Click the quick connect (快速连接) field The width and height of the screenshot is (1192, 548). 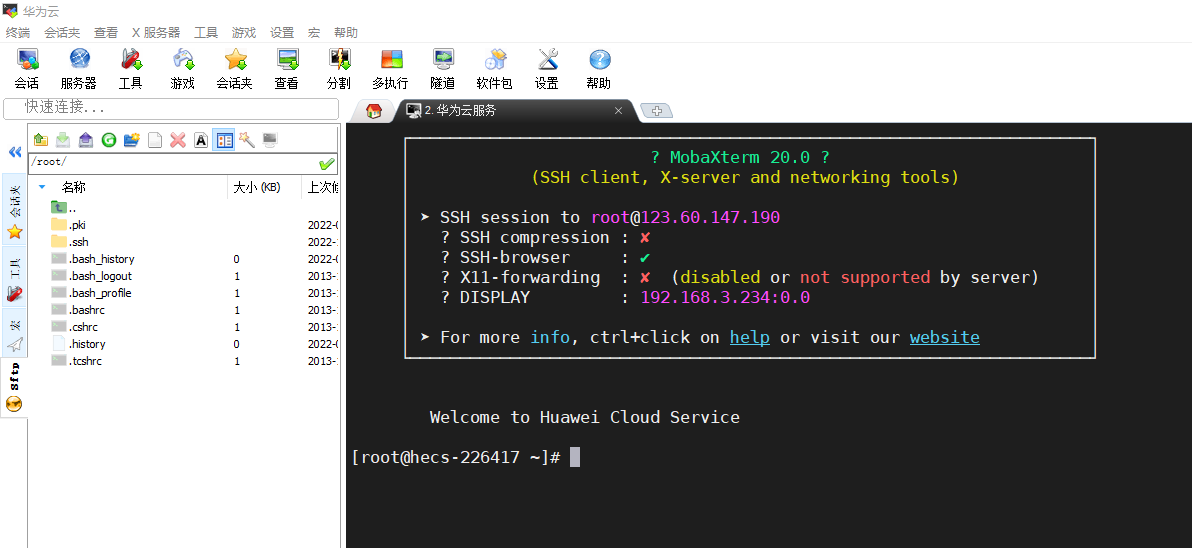pos(172,108)
